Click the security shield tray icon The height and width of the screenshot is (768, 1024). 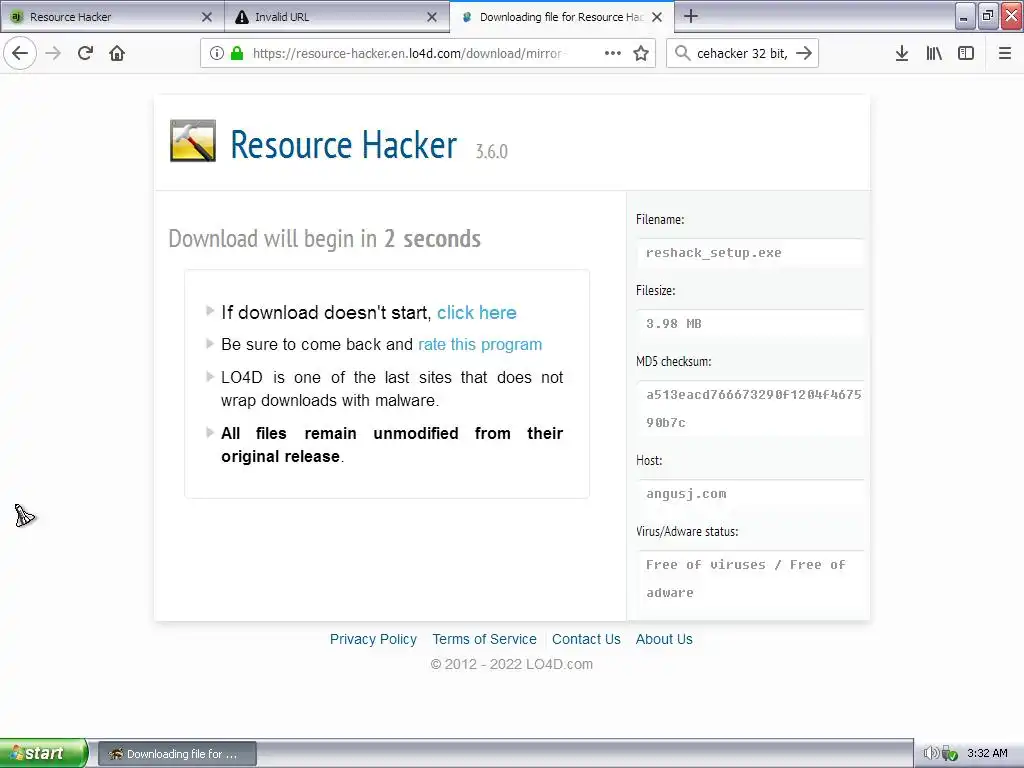(950, 754)
